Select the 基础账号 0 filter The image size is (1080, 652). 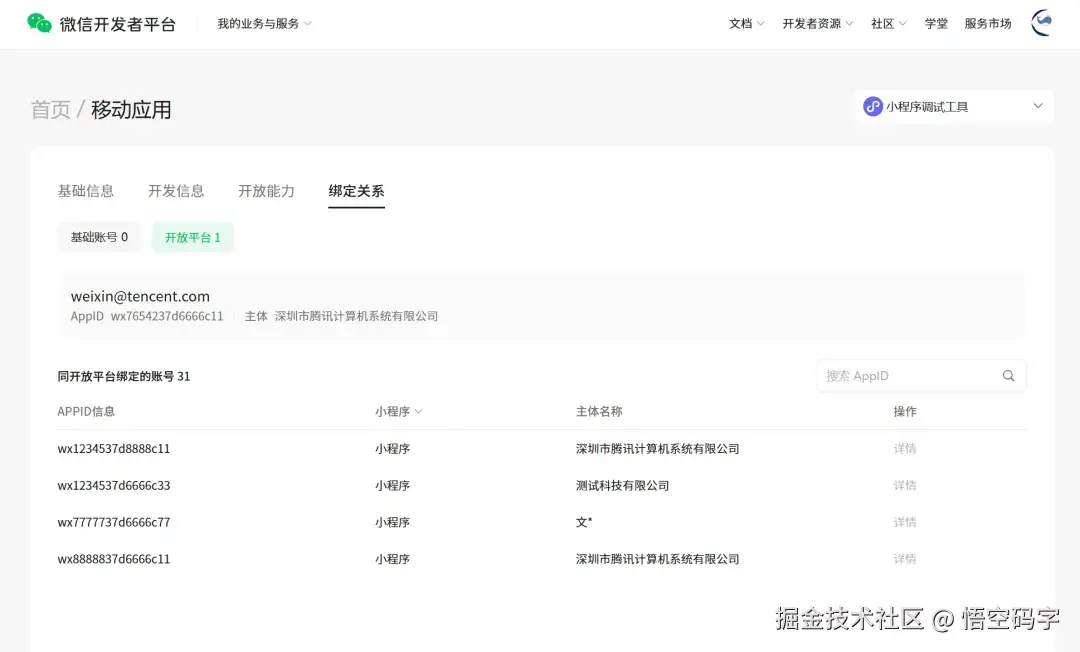(x=99, y=237)
